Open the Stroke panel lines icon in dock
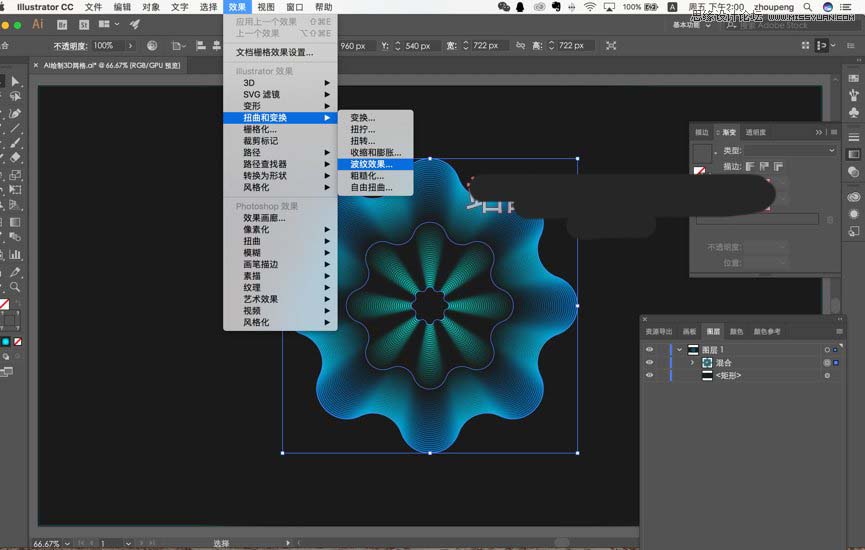 tap(853, 137)
